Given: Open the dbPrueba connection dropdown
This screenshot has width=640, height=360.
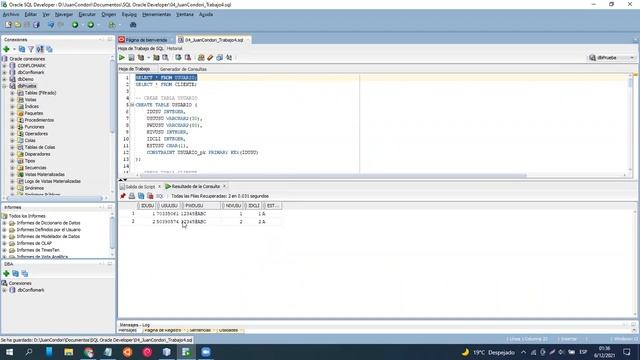Looking at the screenshot, I should click(x=611, y=58).
